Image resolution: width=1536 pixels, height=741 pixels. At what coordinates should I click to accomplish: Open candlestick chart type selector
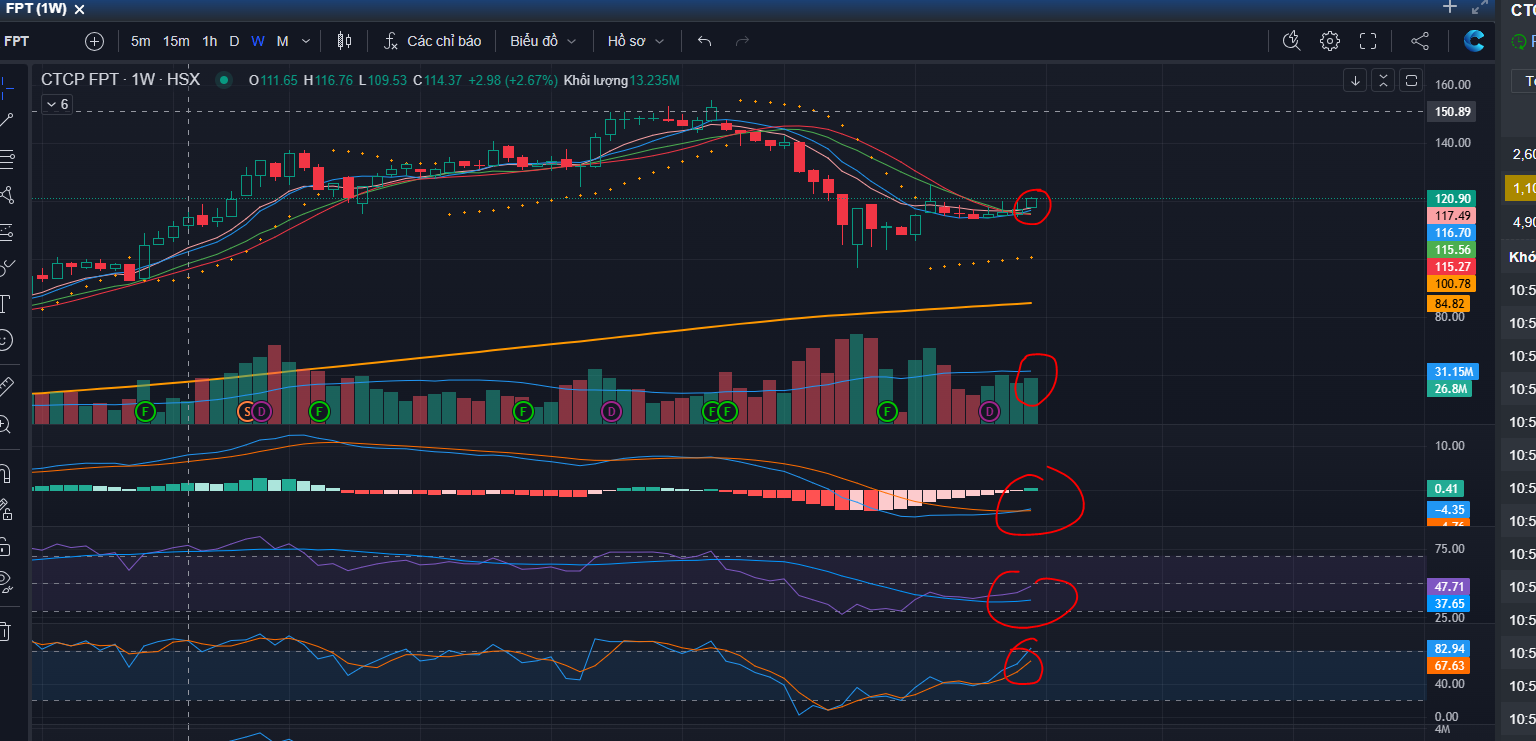345,41
